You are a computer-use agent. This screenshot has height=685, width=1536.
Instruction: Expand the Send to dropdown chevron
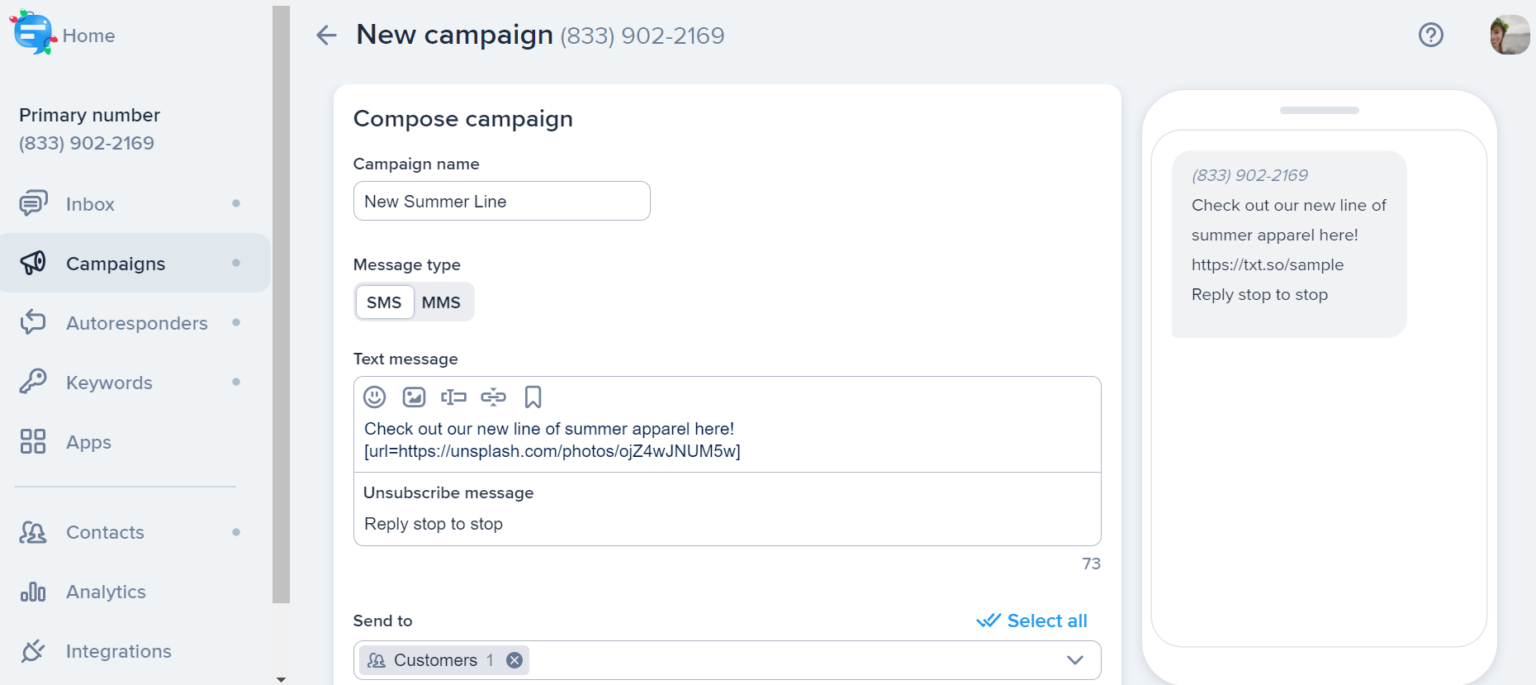[x=1075, y=660]
